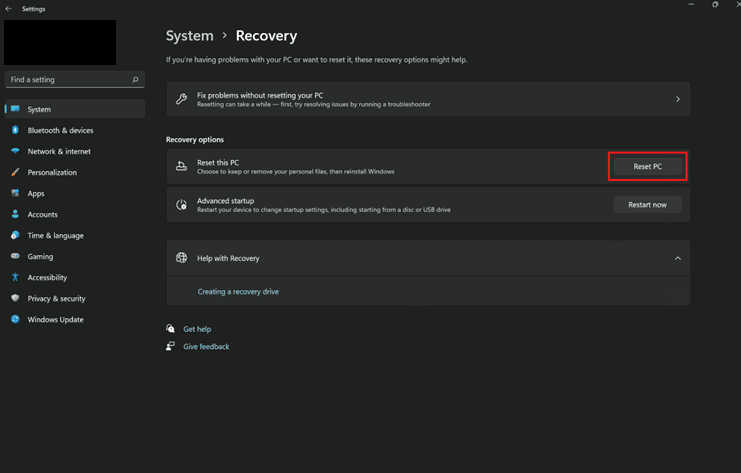Select the 'Advanced startup' title text
The width and height of the screenshot is (741, 473).
click(225, 201)
